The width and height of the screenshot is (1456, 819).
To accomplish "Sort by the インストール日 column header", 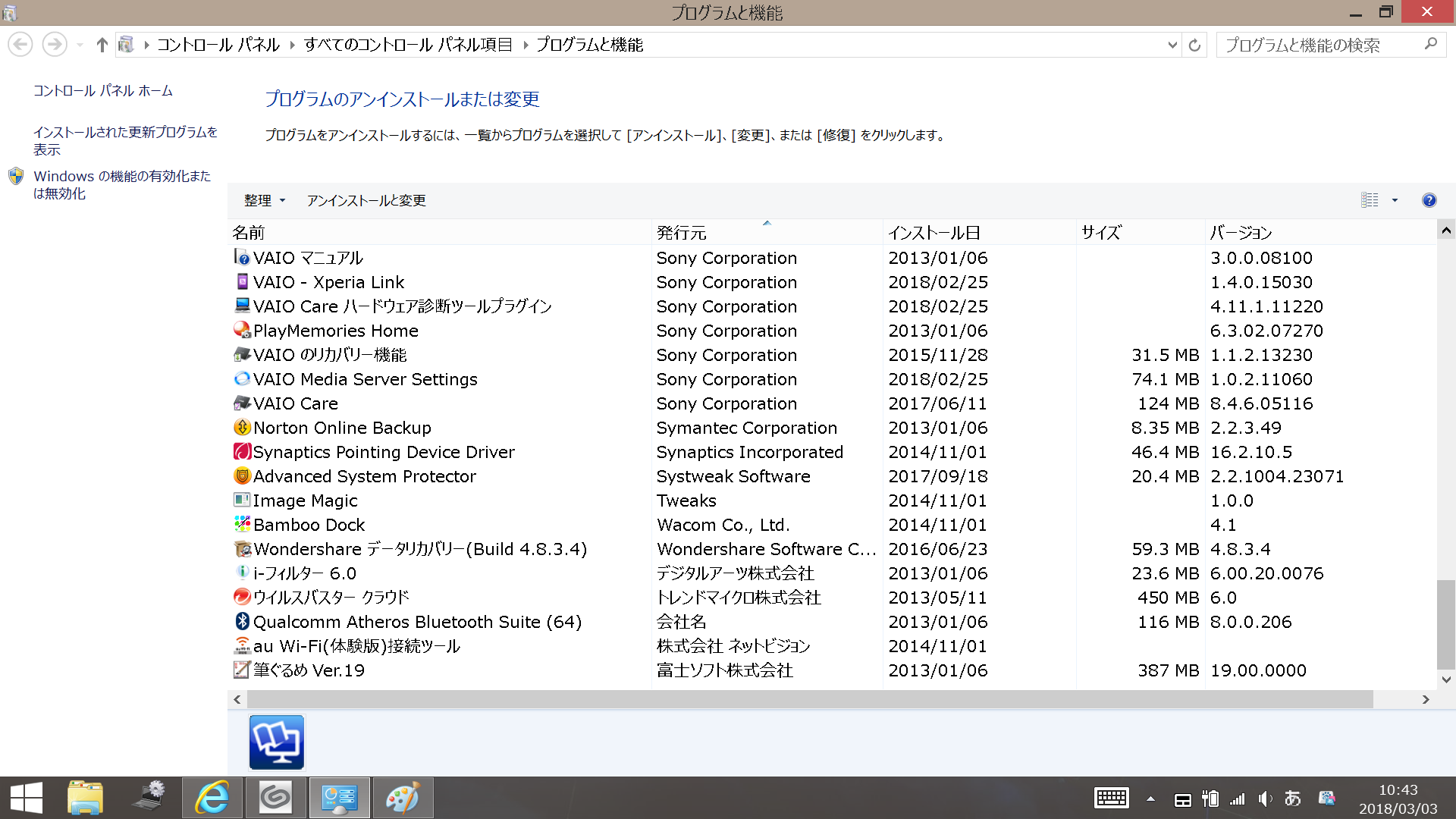I will coord(934,233).
